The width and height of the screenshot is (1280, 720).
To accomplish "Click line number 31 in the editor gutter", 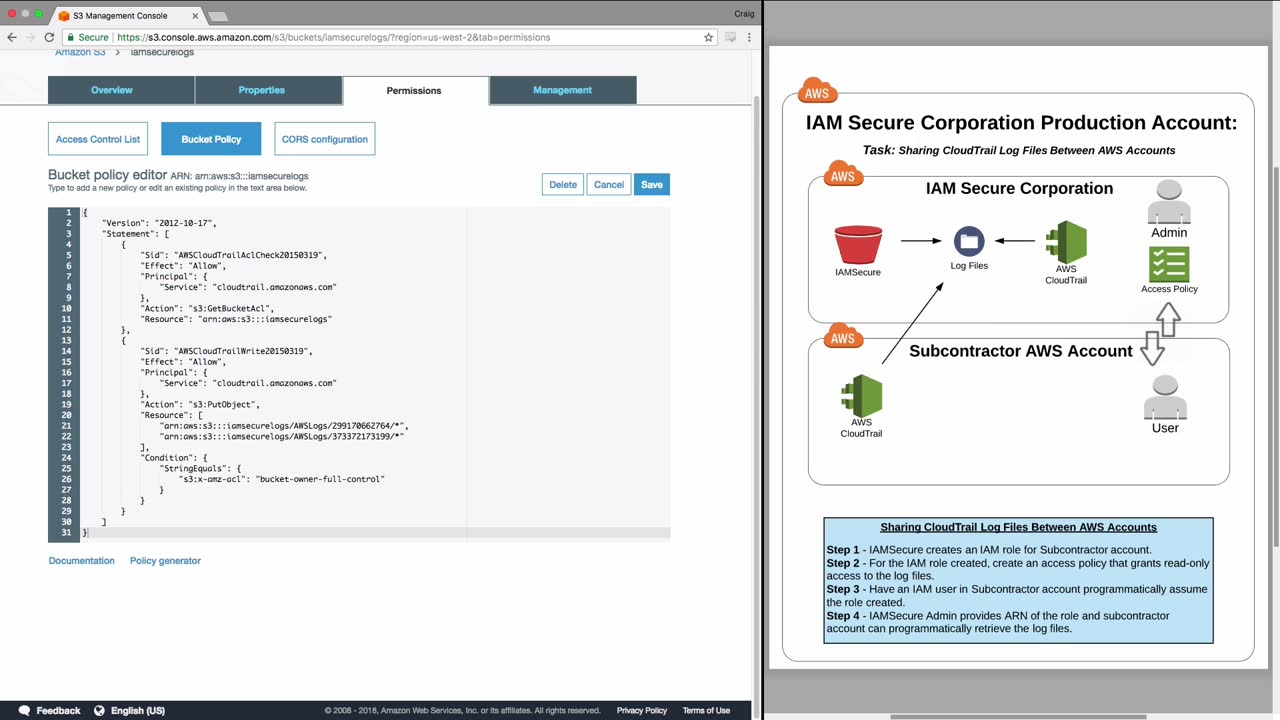I will [68, 532].
